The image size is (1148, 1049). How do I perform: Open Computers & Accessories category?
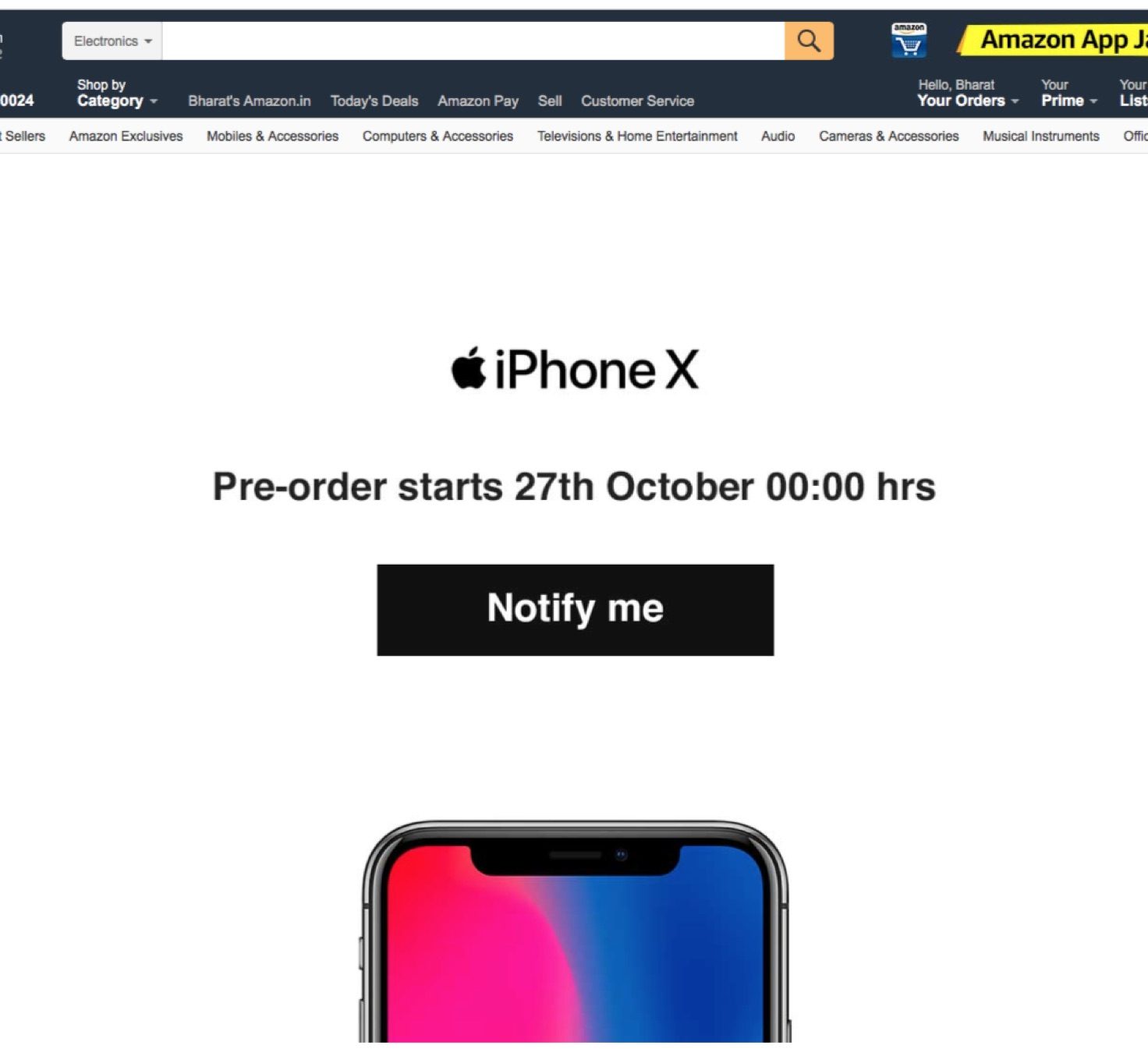(438, 136)
